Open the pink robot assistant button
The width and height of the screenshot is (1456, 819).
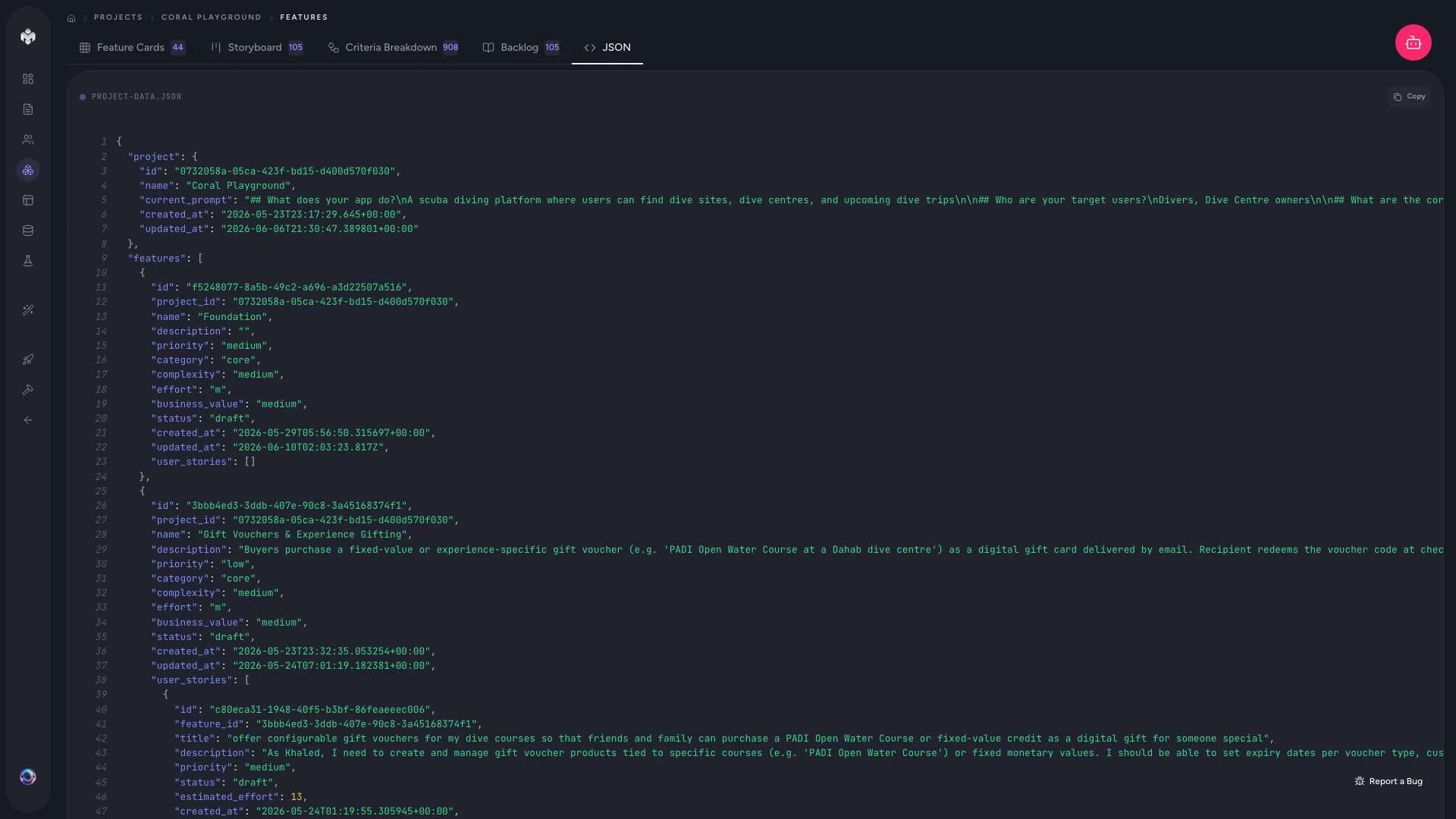1413,42
